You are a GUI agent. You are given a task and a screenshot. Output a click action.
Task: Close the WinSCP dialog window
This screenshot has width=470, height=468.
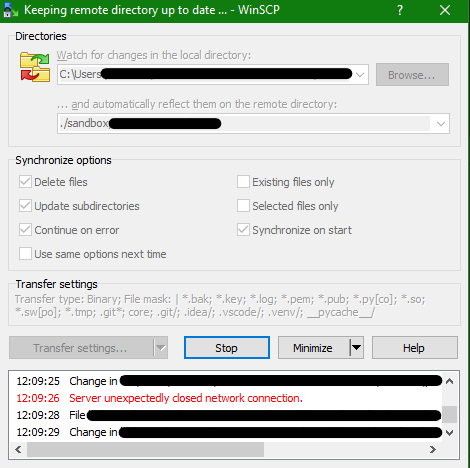(x=445, y=10)
